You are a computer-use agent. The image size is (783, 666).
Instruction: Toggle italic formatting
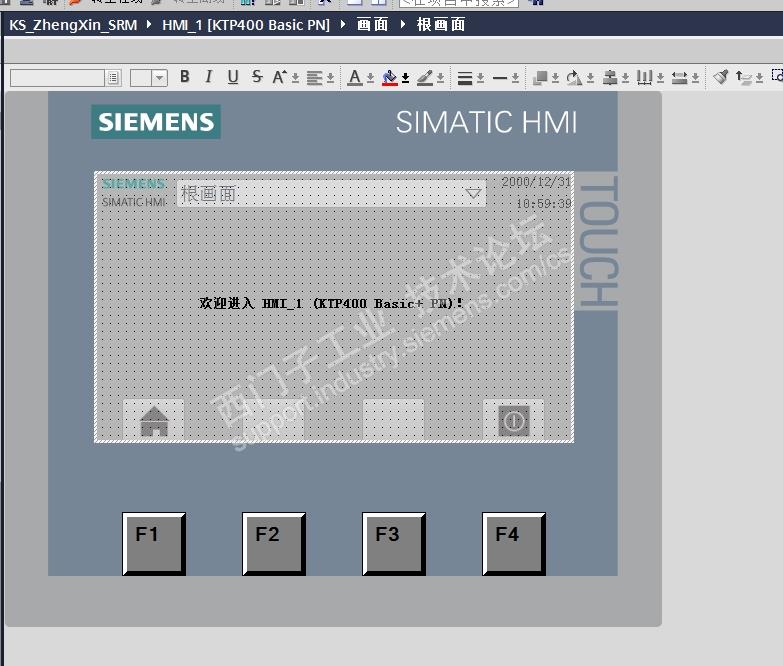pos(208,77)
